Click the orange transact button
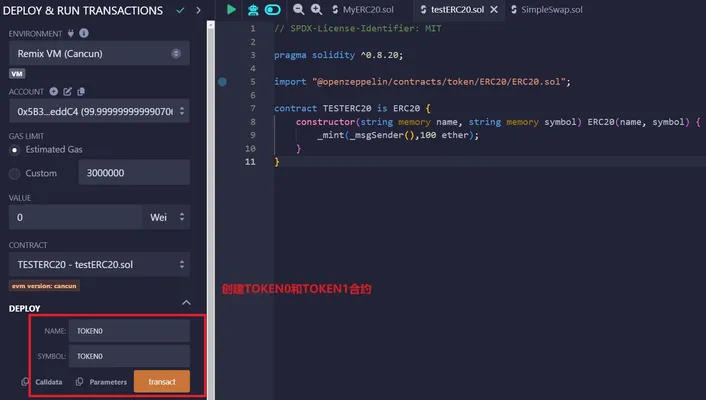The height and width of the screenshot is (400, 706). [x=162, y=382]
